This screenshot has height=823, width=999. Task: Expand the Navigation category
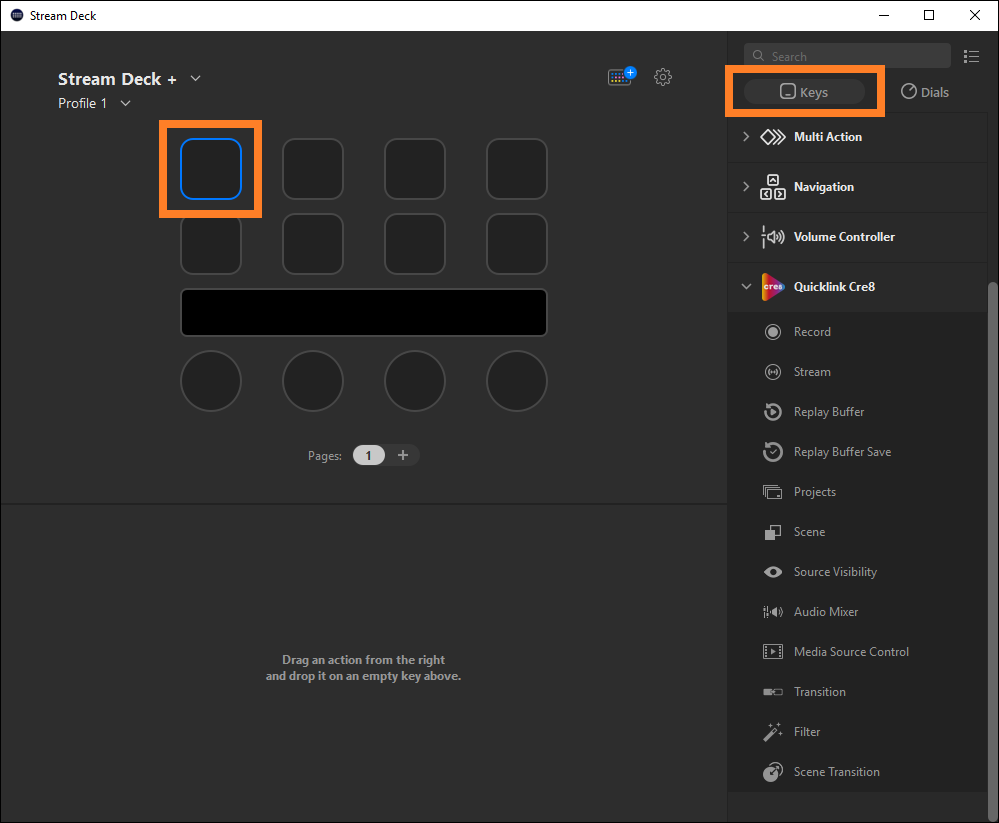click(746, 187)
